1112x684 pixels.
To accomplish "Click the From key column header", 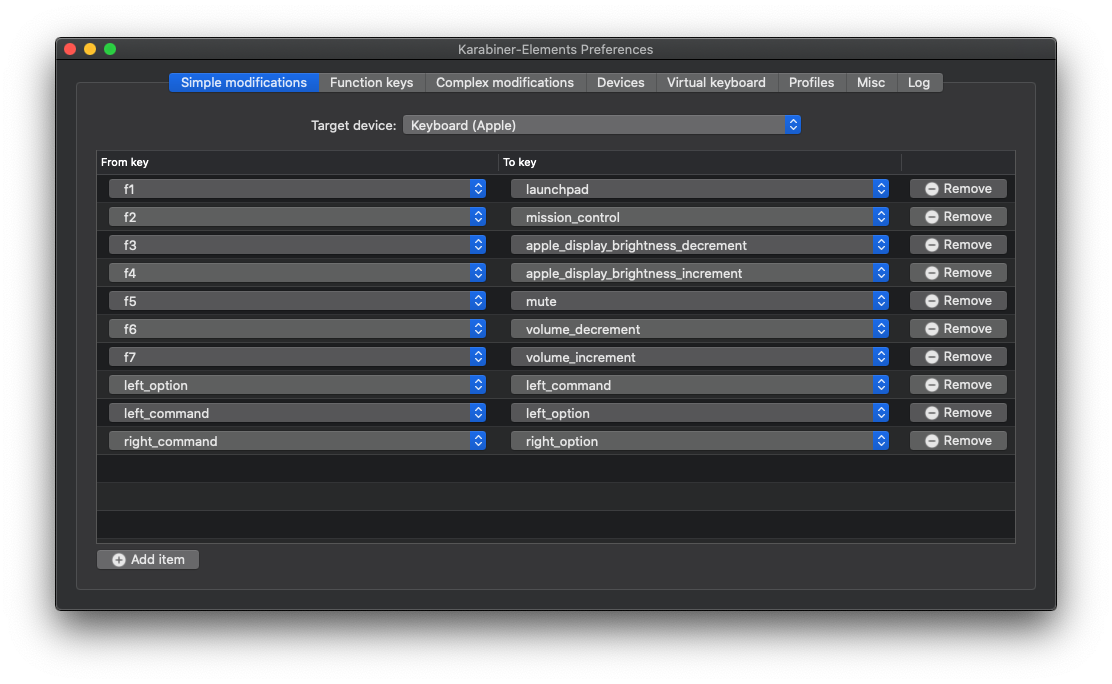I will coord(297,162).
